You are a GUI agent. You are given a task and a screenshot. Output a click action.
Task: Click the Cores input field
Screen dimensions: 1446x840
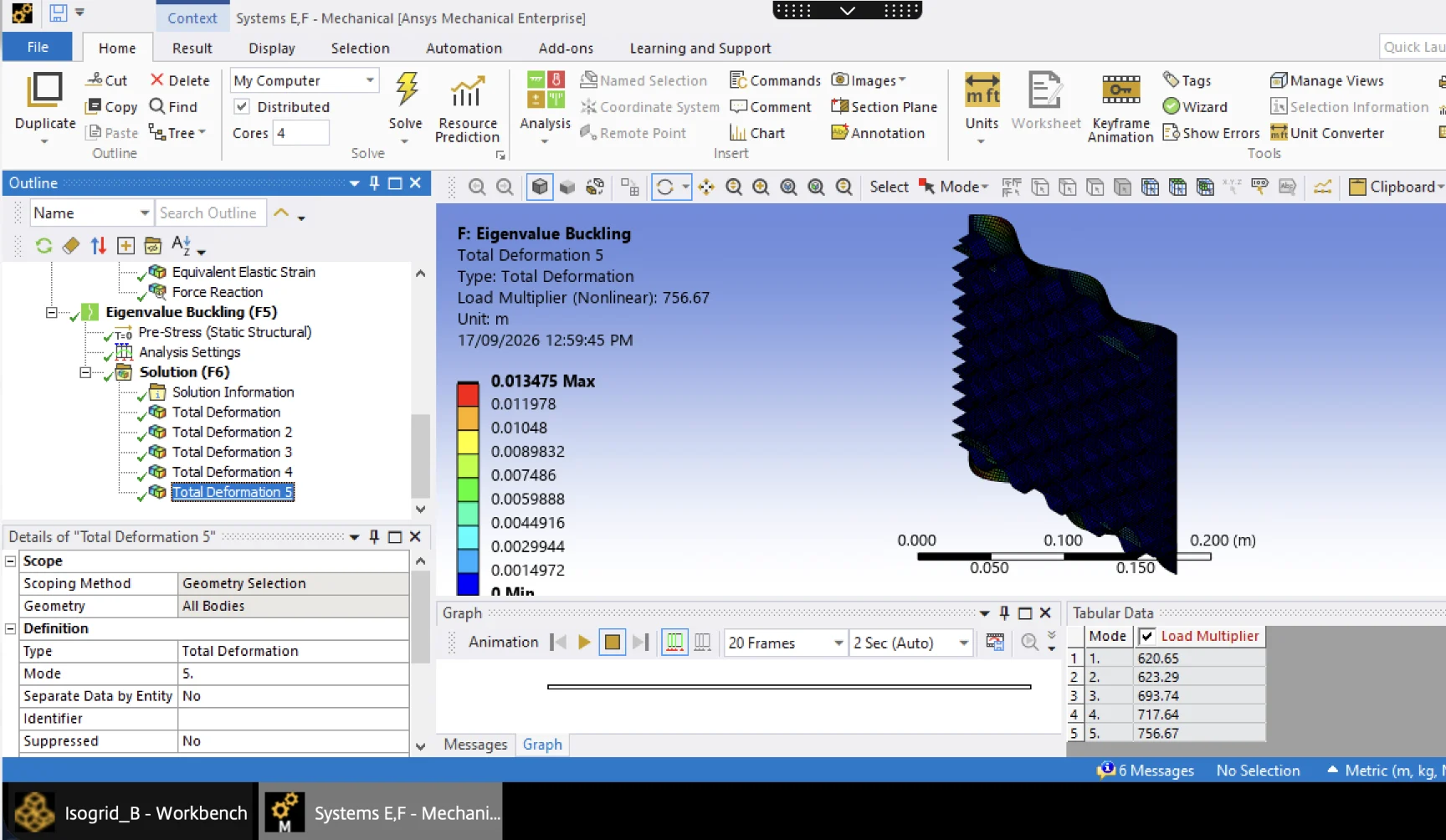(300, 132)
